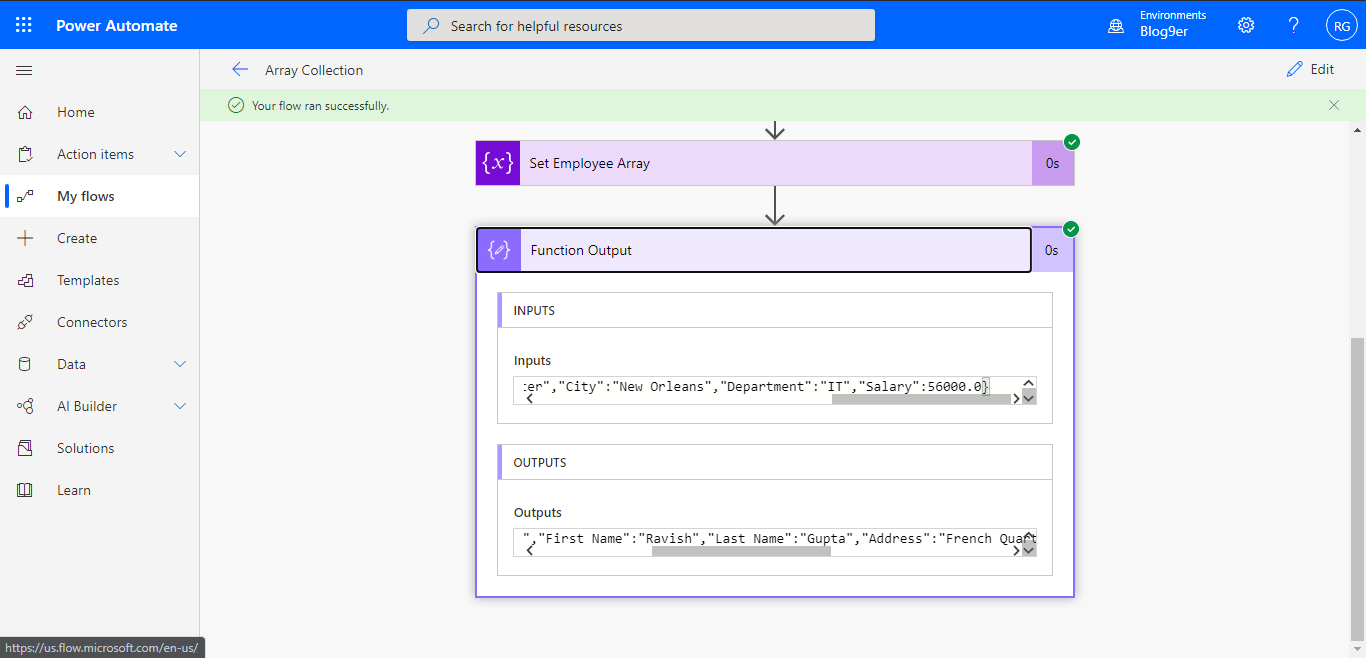
Task: Click the Create plus icon
Action: click(25, 238)
